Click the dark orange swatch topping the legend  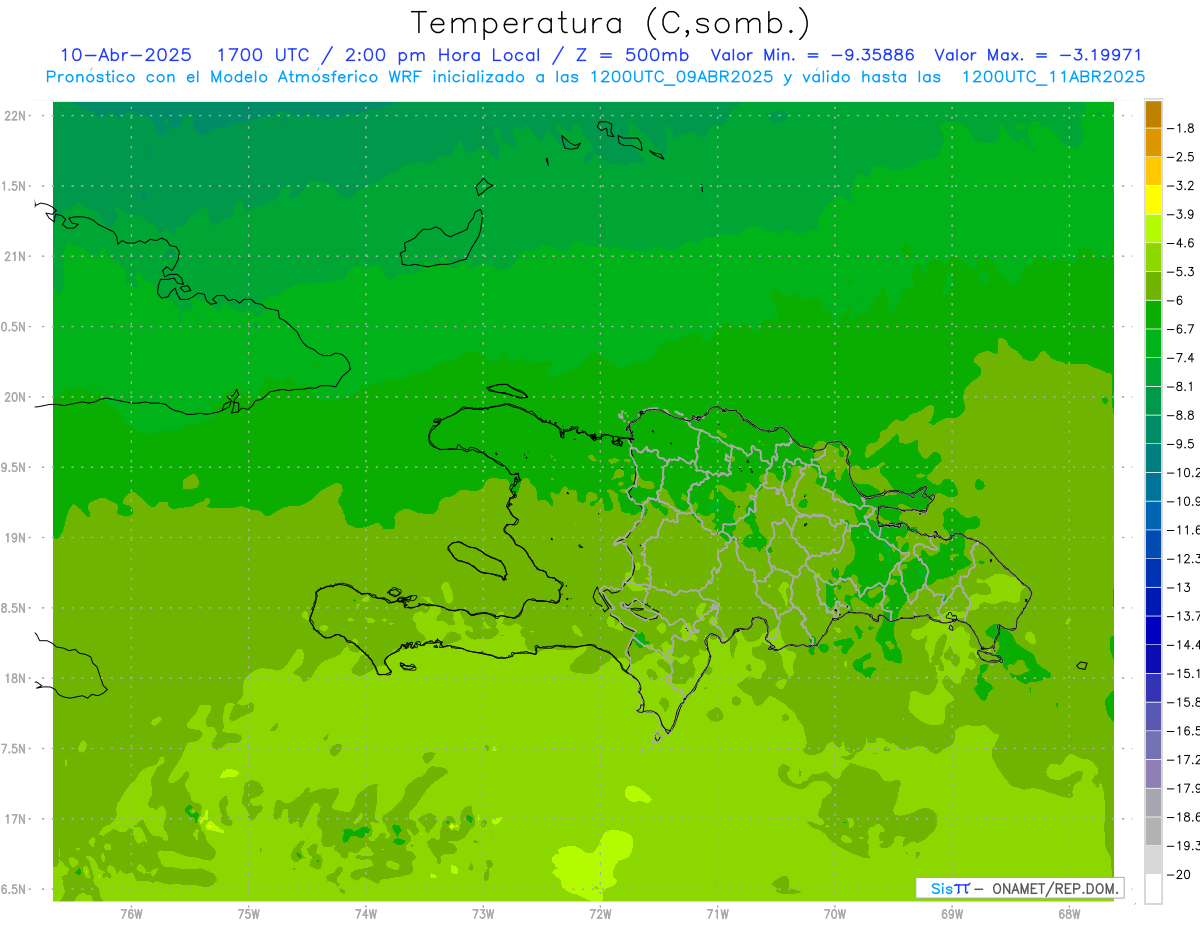pyautogui.click(x=1153, y=114)
